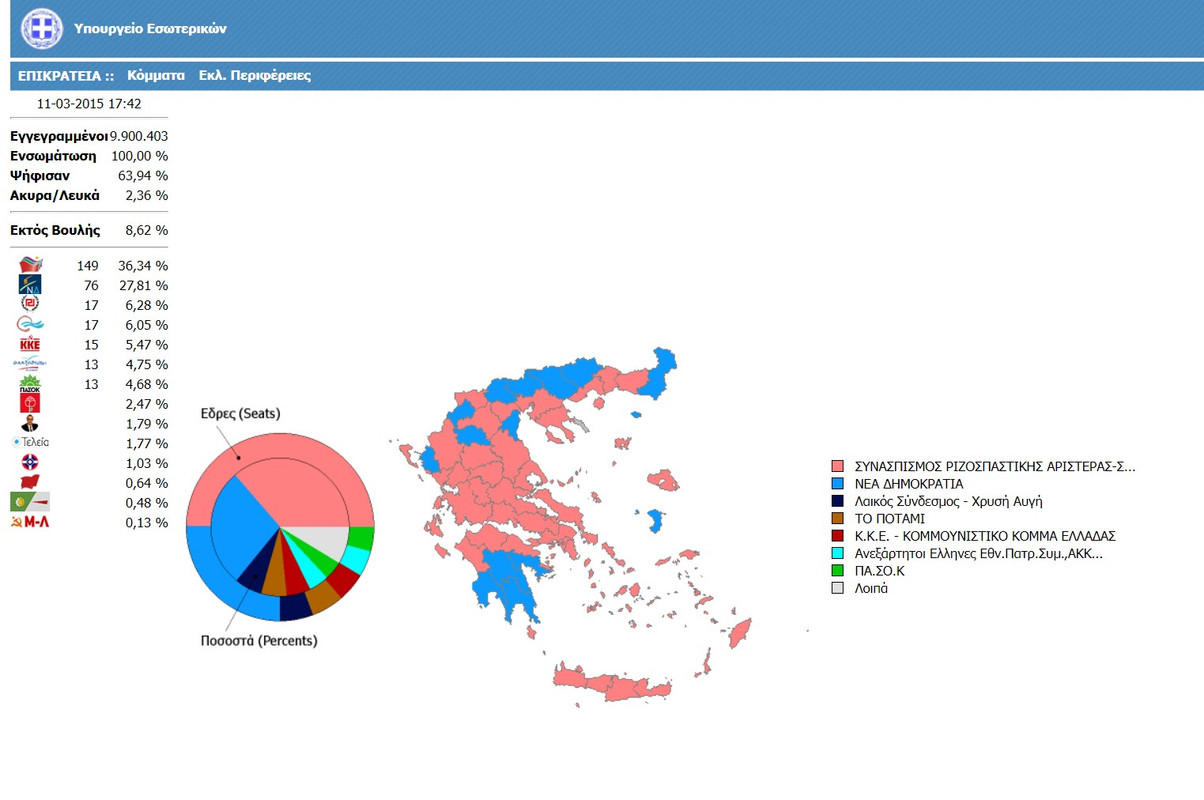Click the Εκτός Βουλής 8,62 % statistic
1204x800 pixels.
point(89,231)
